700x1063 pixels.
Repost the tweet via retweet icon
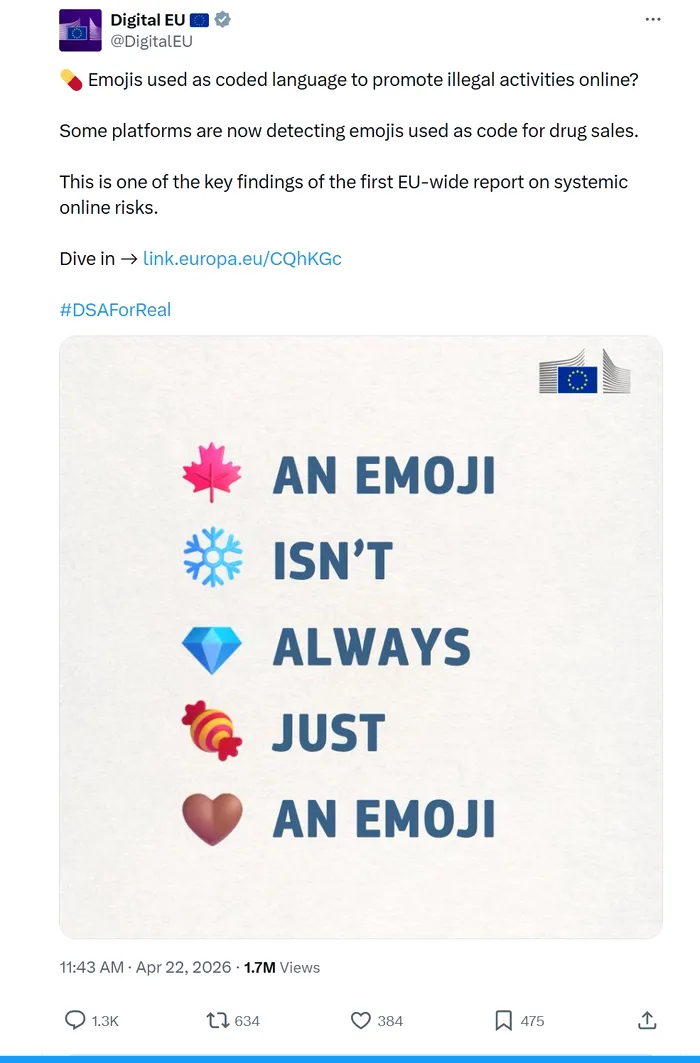(x=216, y=1020)
